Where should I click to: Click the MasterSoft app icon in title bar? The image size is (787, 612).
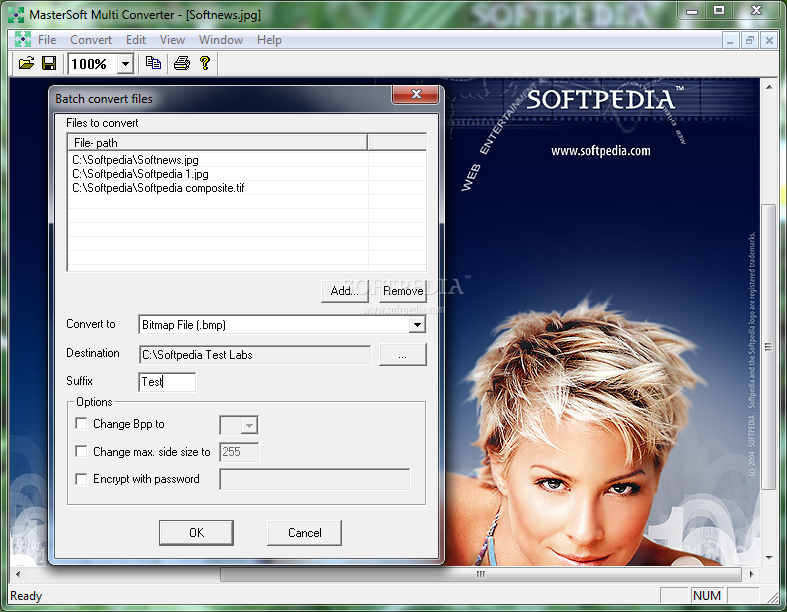click(16, 14)
